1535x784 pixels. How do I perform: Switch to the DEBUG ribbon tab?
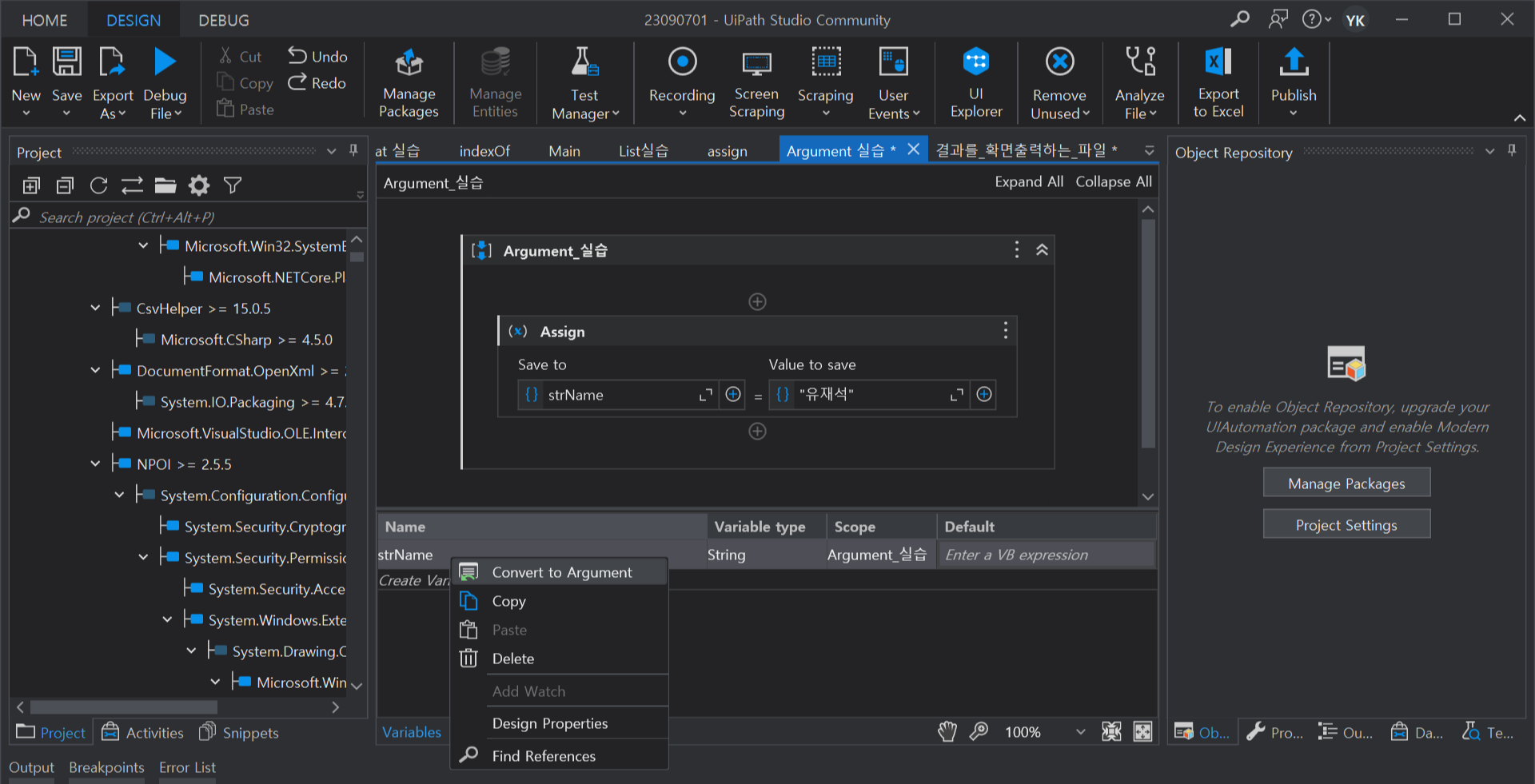[224, 20]
